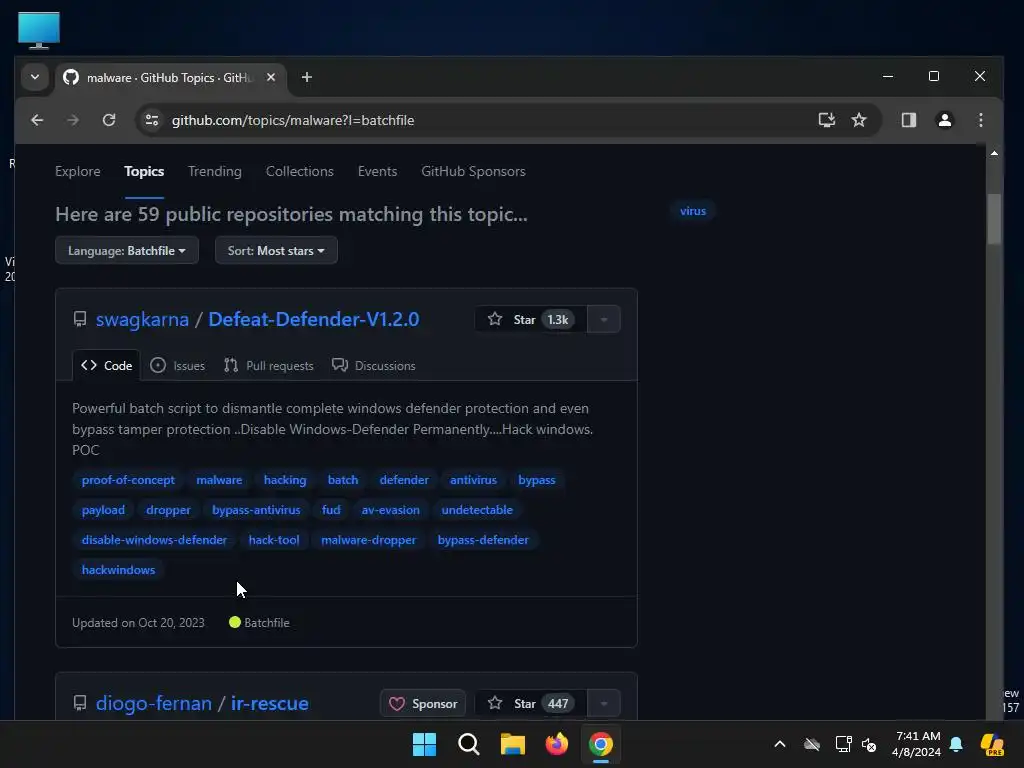Click the defender topic tag
Image resolution: width=1024 pixels, height=768 pixels.
point(404,480)
